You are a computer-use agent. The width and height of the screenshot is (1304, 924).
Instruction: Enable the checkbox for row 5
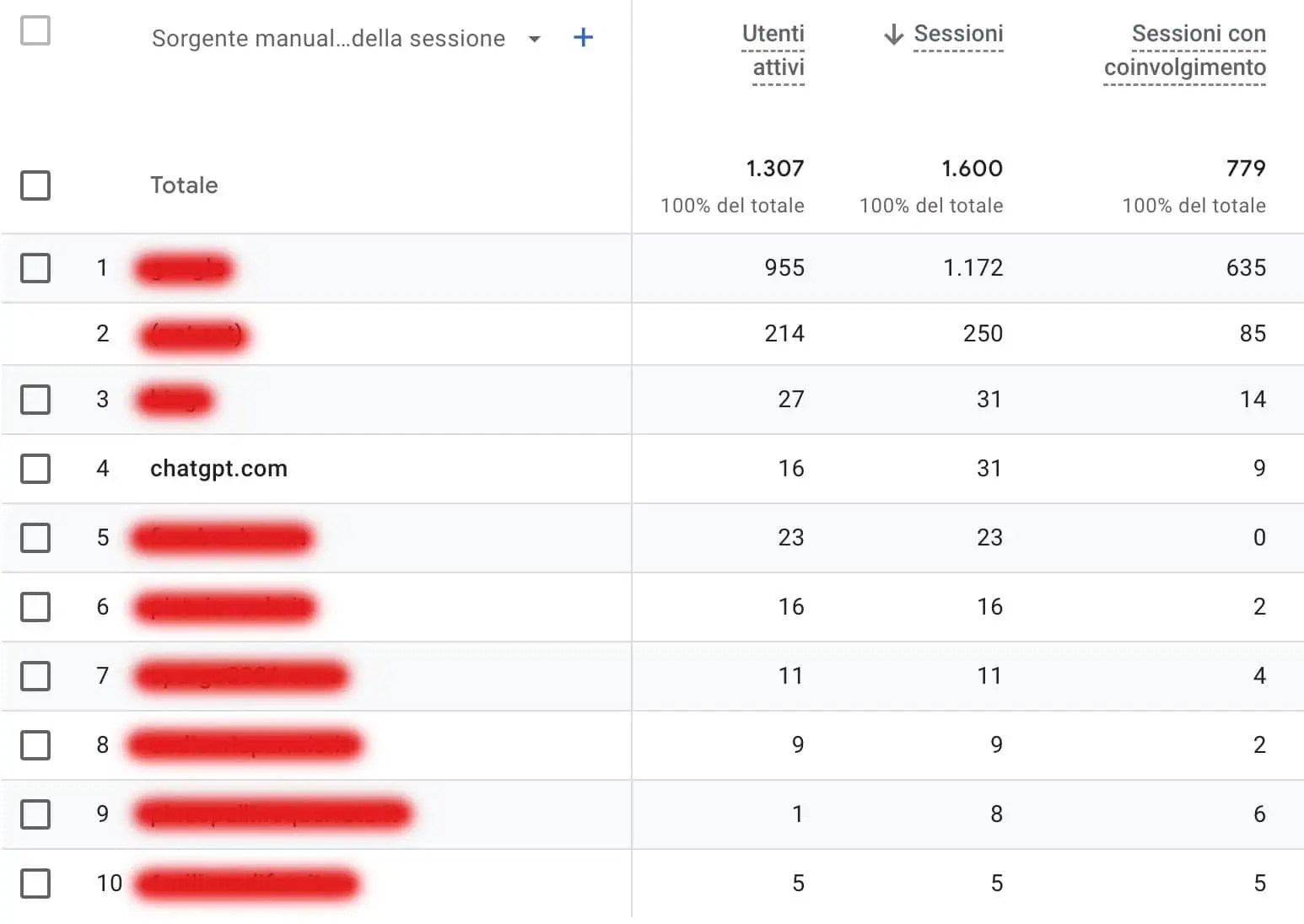(35, 538)
